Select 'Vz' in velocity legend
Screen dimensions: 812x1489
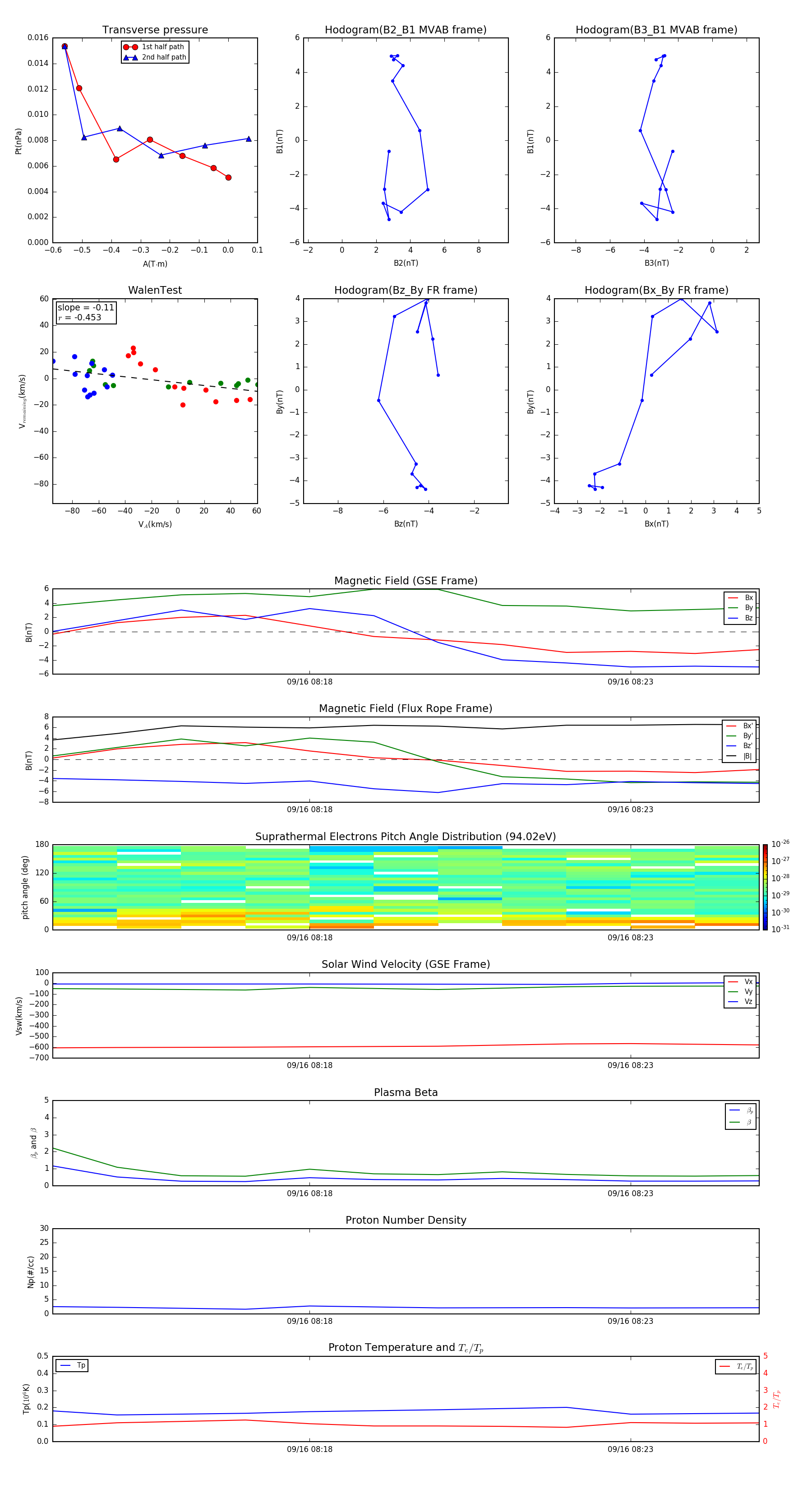click(x=740, y=1002)
